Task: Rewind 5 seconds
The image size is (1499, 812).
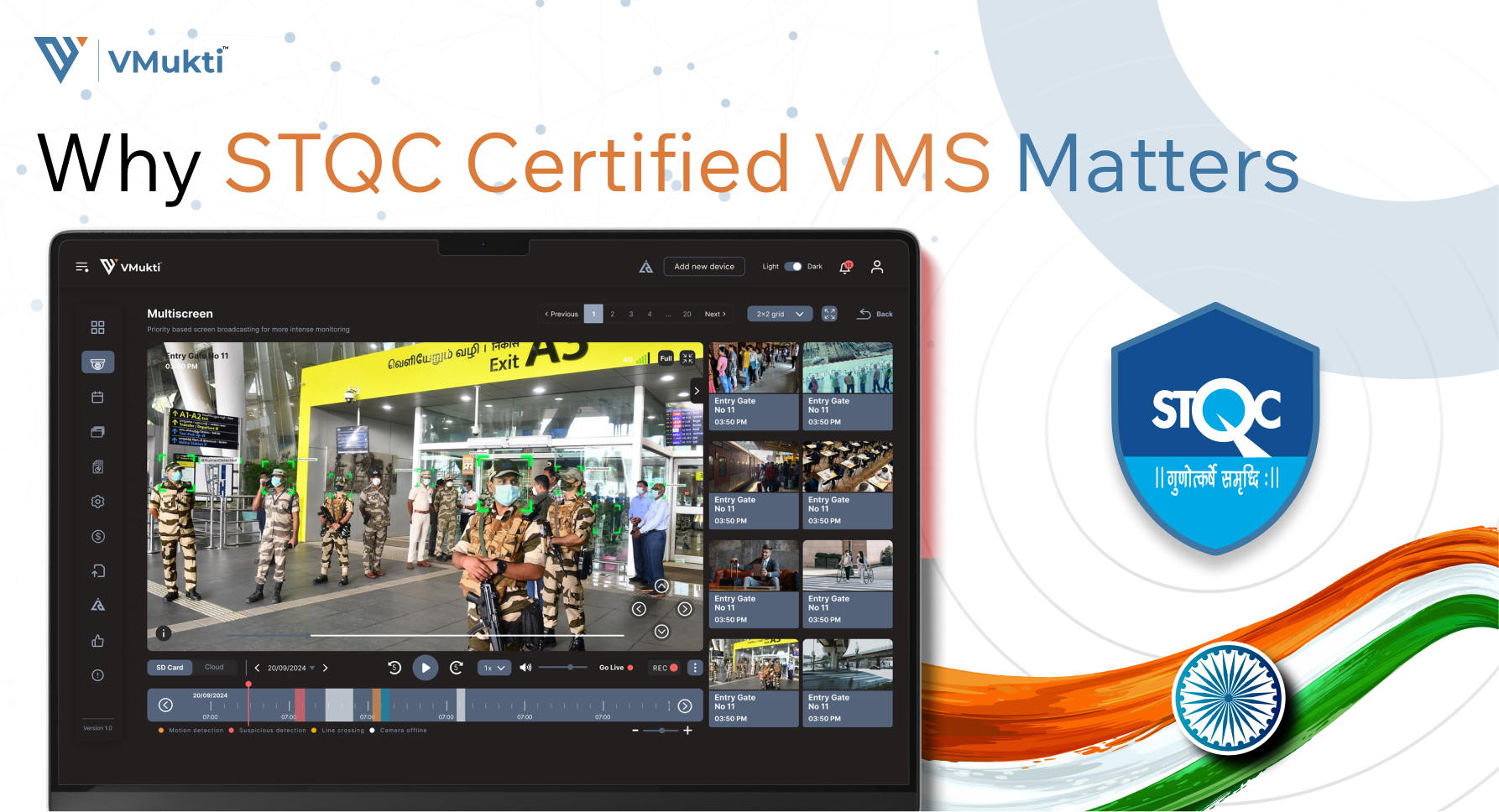Action: click(394, 668)
